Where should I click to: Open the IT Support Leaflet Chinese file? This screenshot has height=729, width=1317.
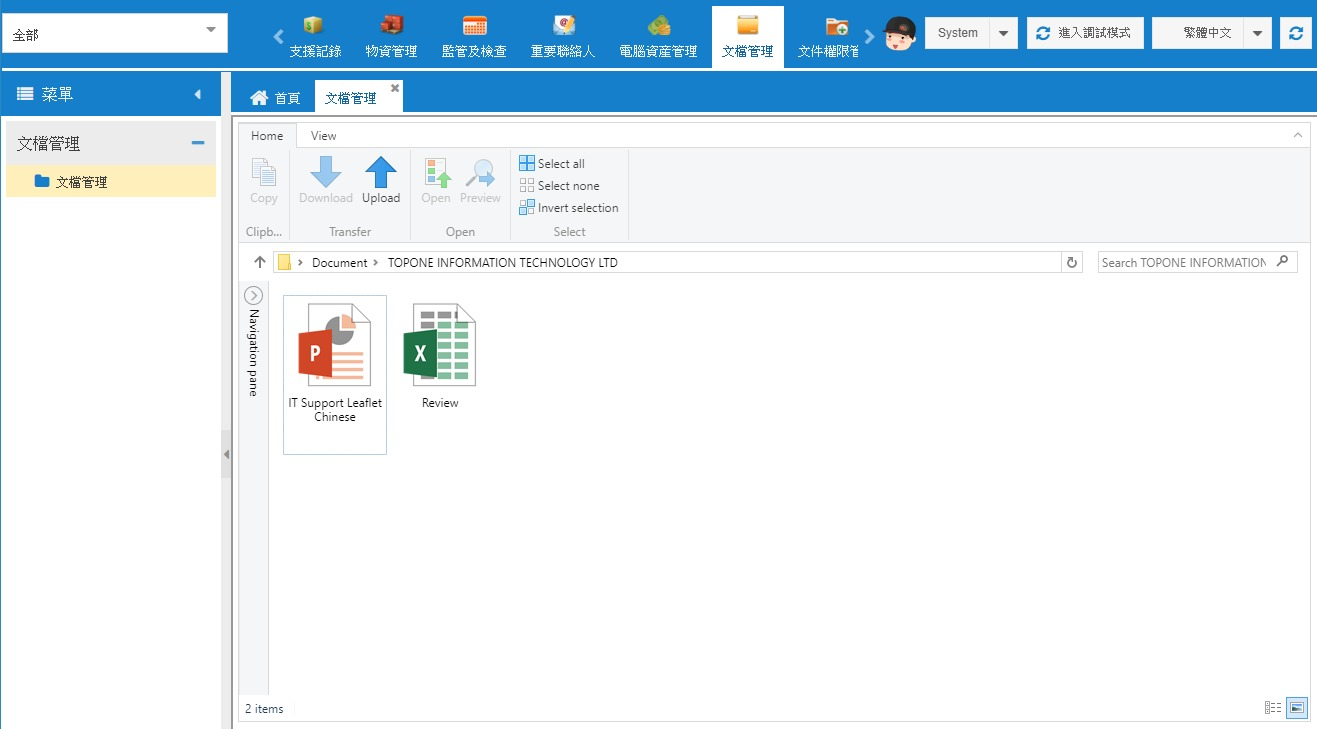[335, 360]
